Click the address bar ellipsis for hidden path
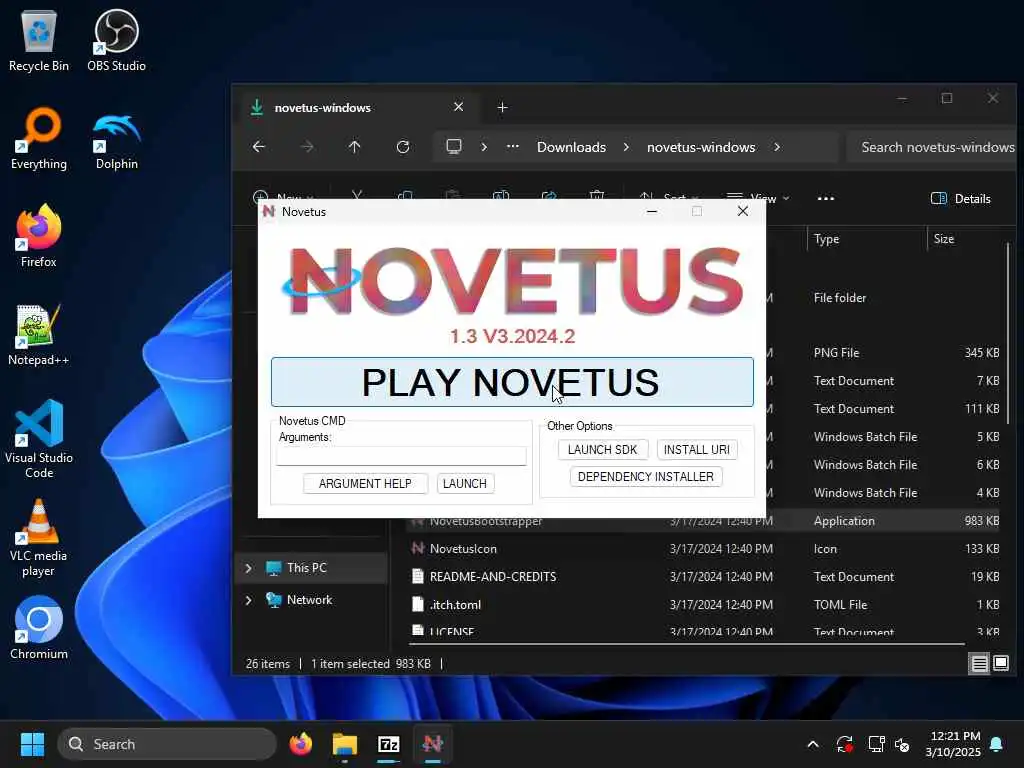The image size is (1024, 768). pos(513,147)
